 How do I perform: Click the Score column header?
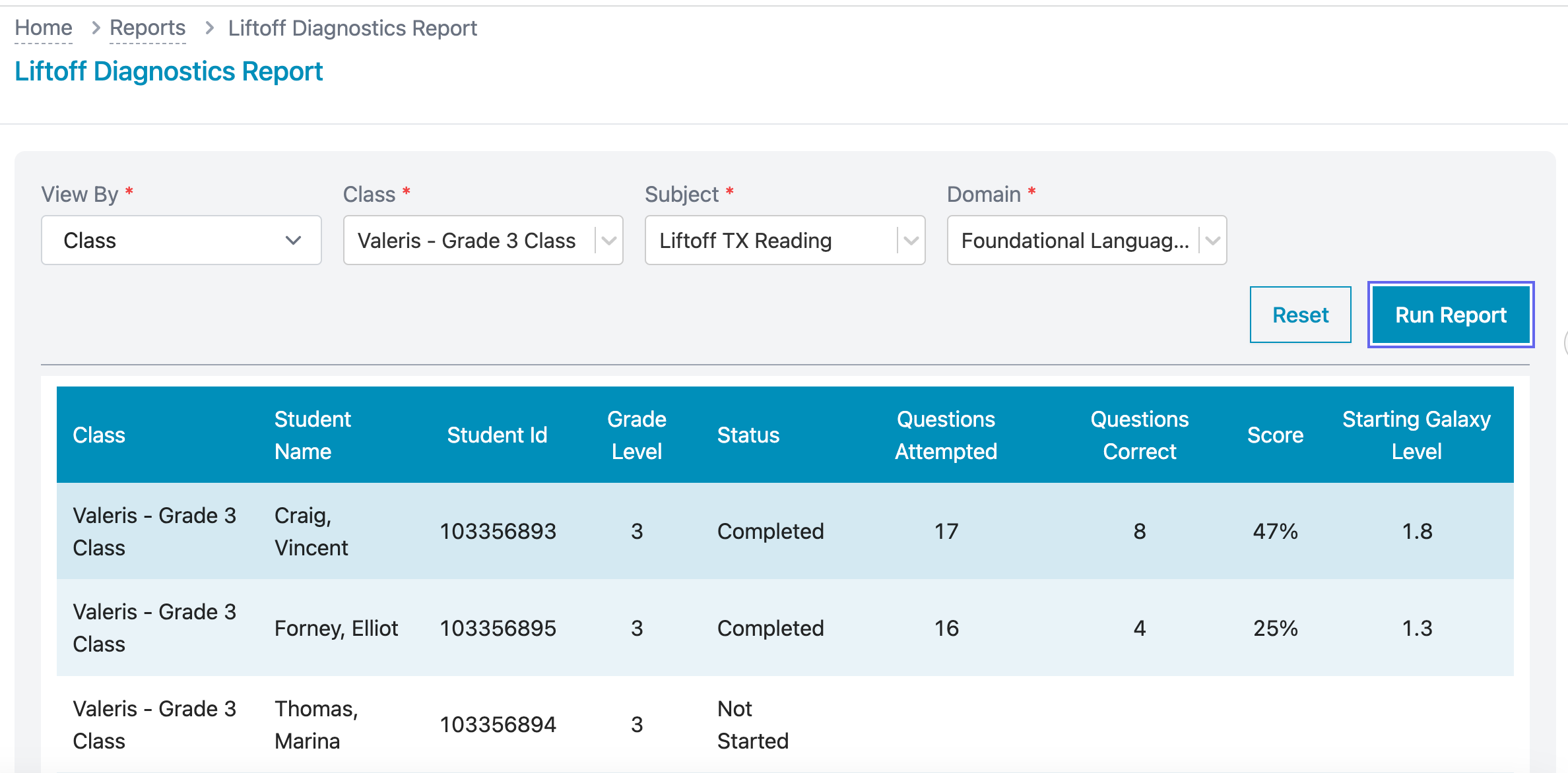click(x=1275, y=435)
